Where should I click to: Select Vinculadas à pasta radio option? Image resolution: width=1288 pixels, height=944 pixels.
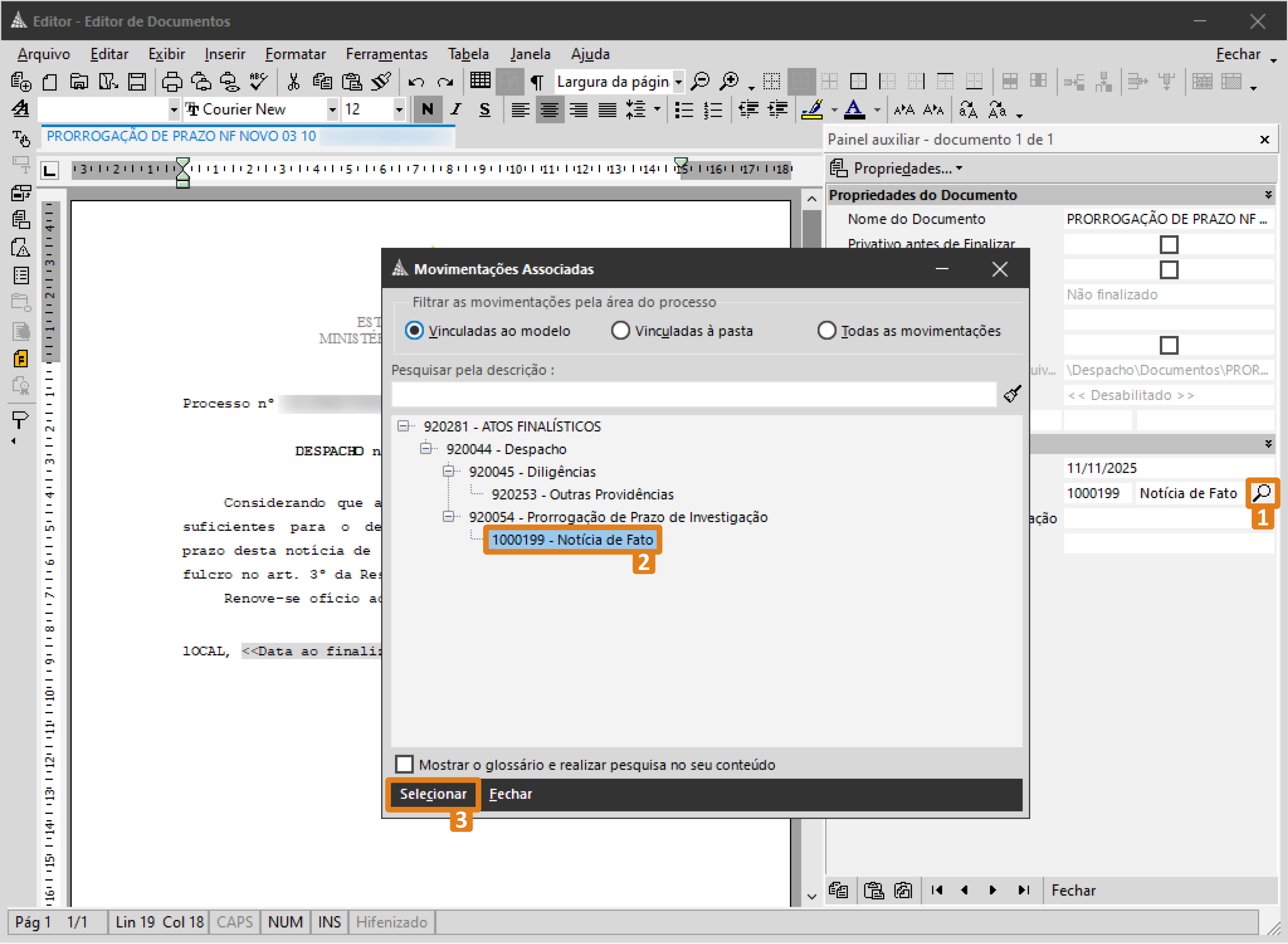pos(621,330)
